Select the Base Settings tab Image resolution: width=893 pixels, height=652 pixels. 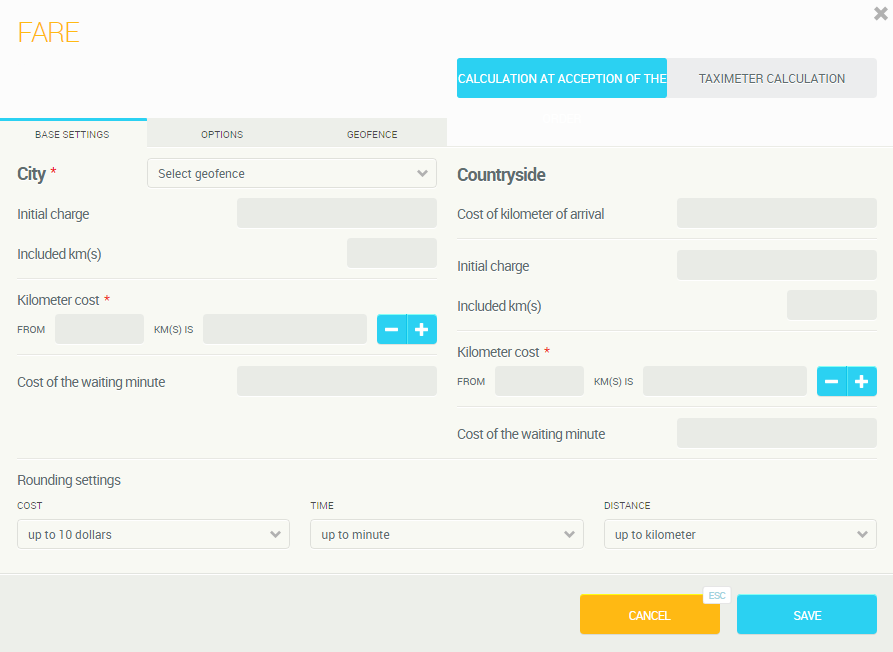(72, 134)
